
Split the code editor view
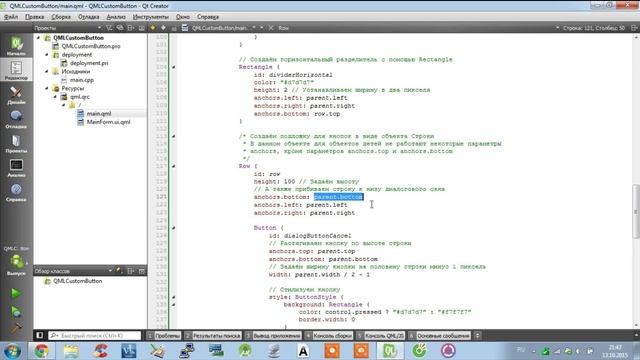click(x=634, y=28)
